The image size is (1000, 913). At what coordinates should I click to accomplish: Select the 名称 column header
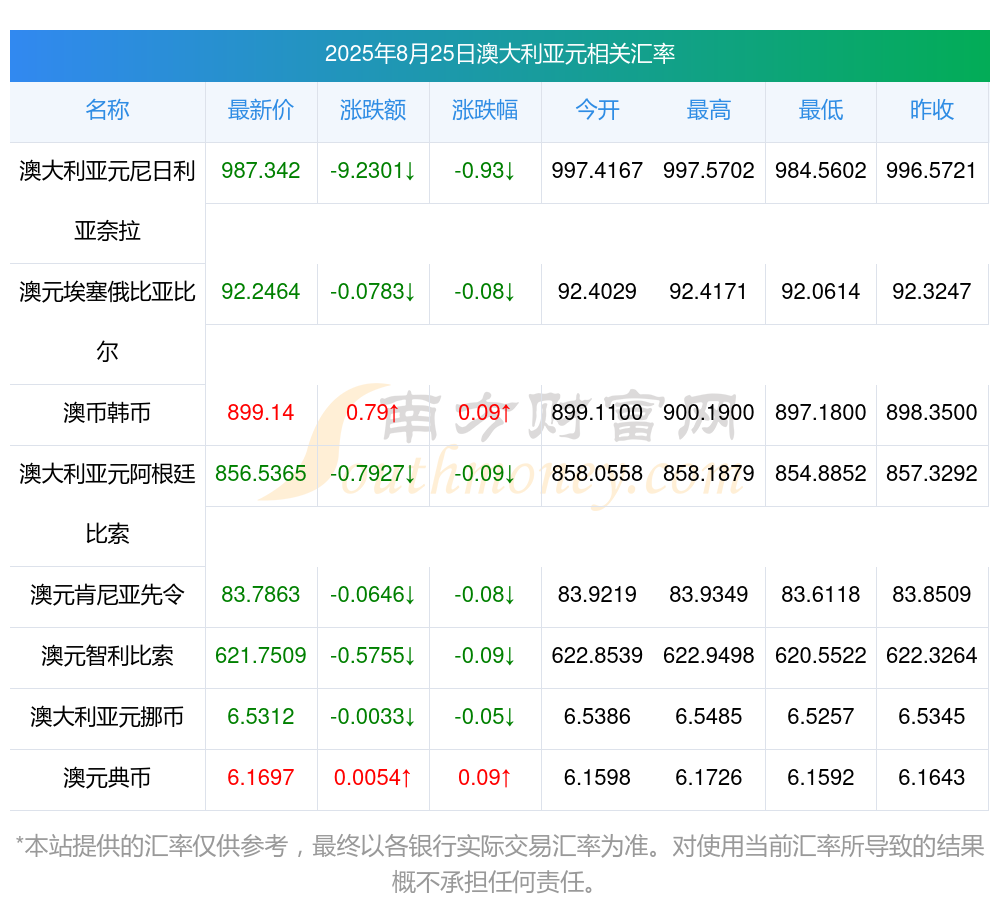point(107,110)
